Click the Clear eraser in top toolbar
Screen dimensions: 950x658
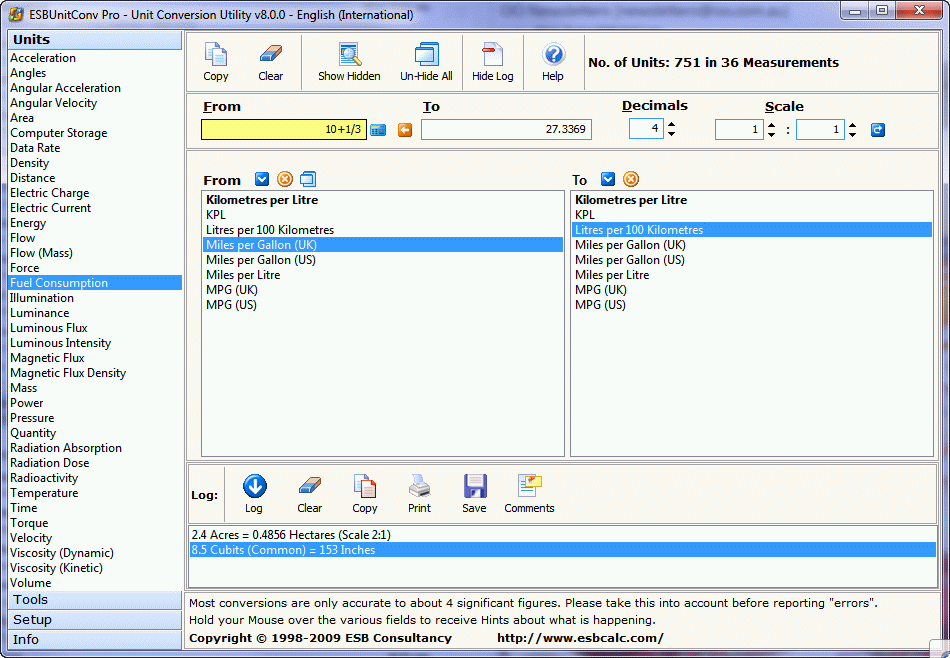270,62
